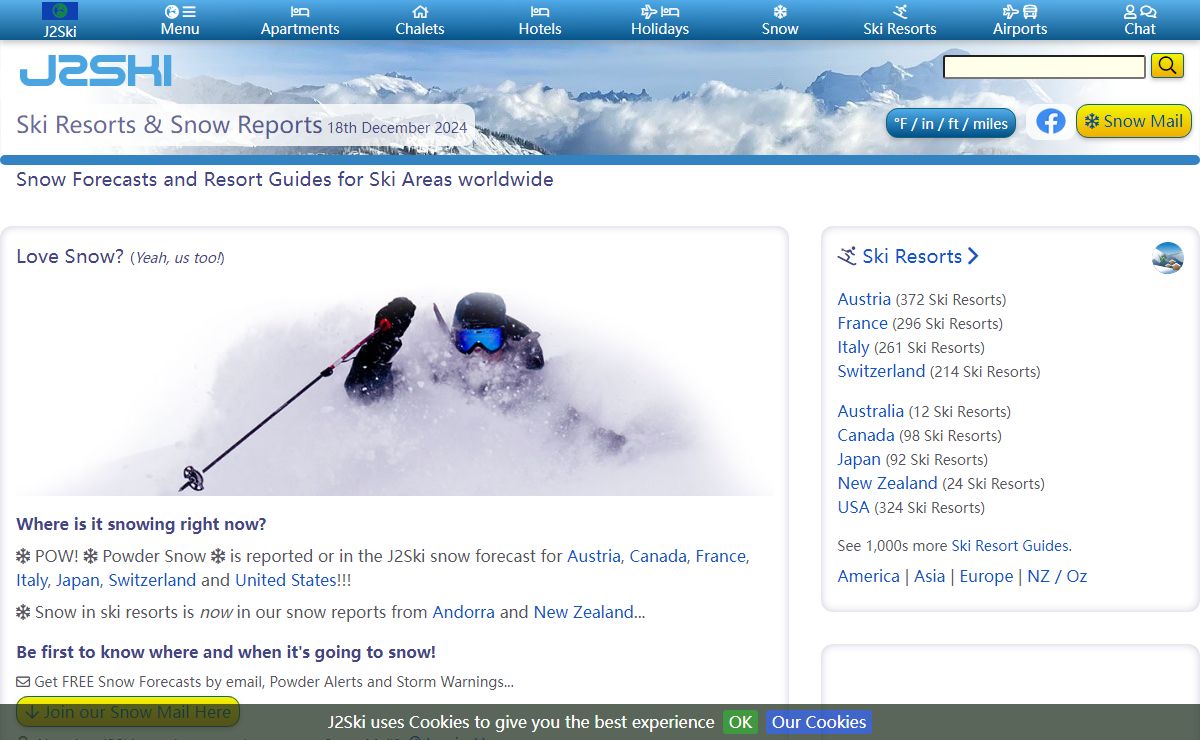Click the J2Ski flag icon in navbar
This screenshot has height=740, width=1200.
[x=60, y=12]
